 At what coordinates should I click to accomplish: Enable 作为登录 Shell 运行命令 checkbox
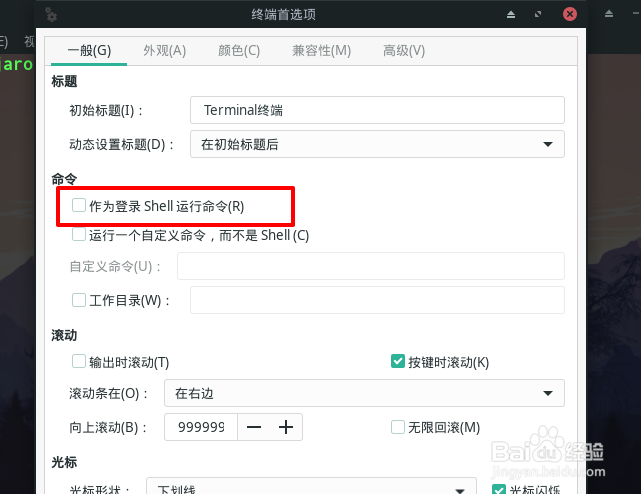(78, 205)
